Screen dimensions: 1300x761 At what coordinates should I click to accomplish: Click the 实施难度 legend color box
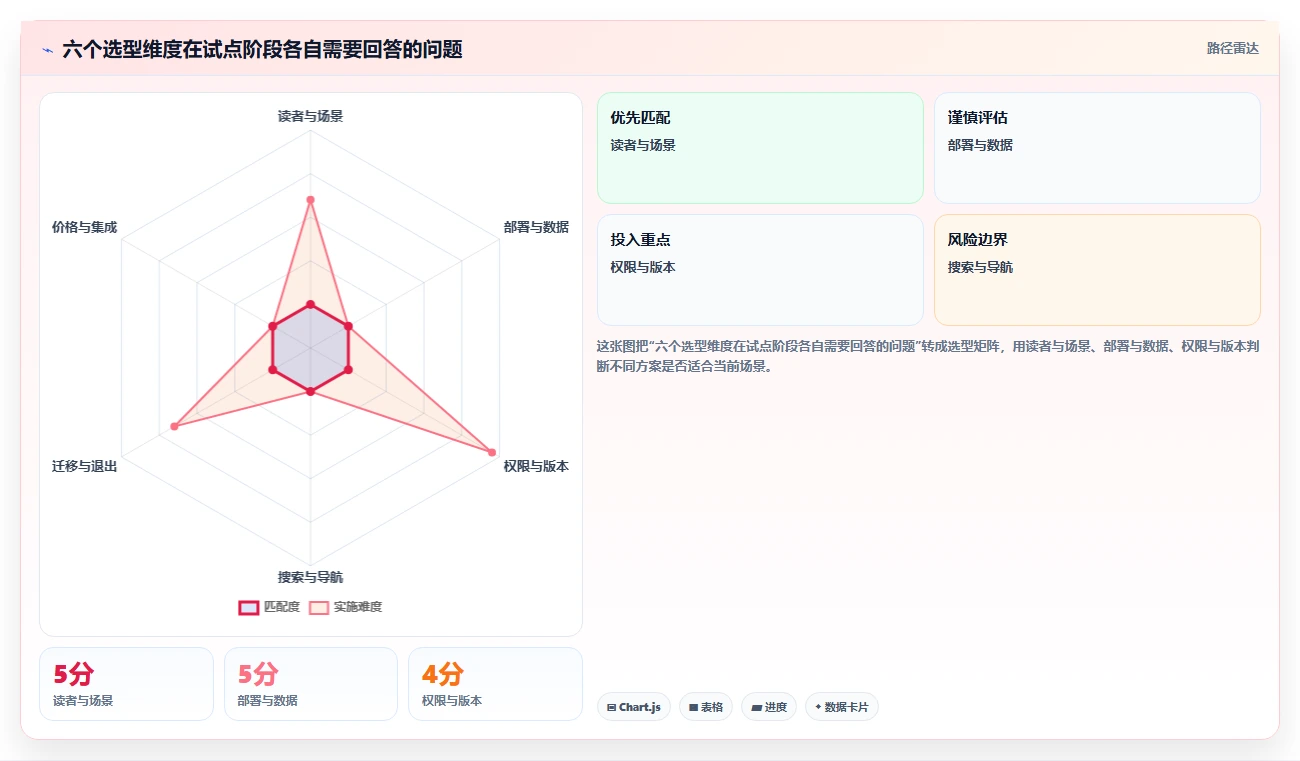pos(319,607)
